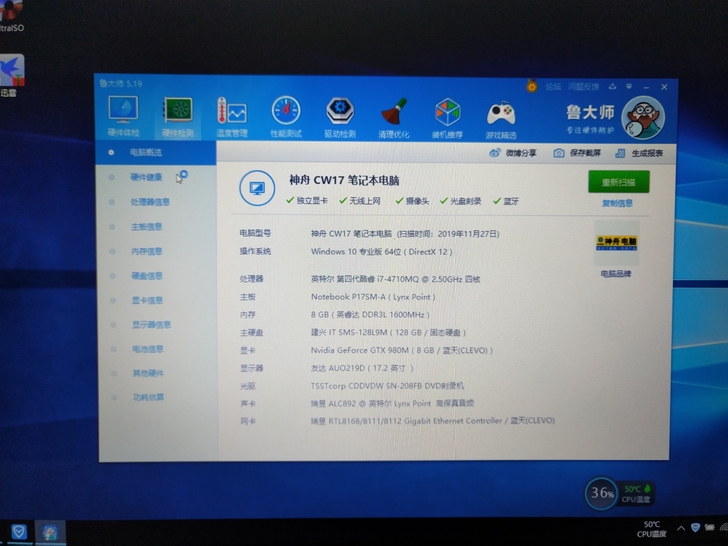
Task: Open 装机推荐 software recommendations
Action: 448,118
